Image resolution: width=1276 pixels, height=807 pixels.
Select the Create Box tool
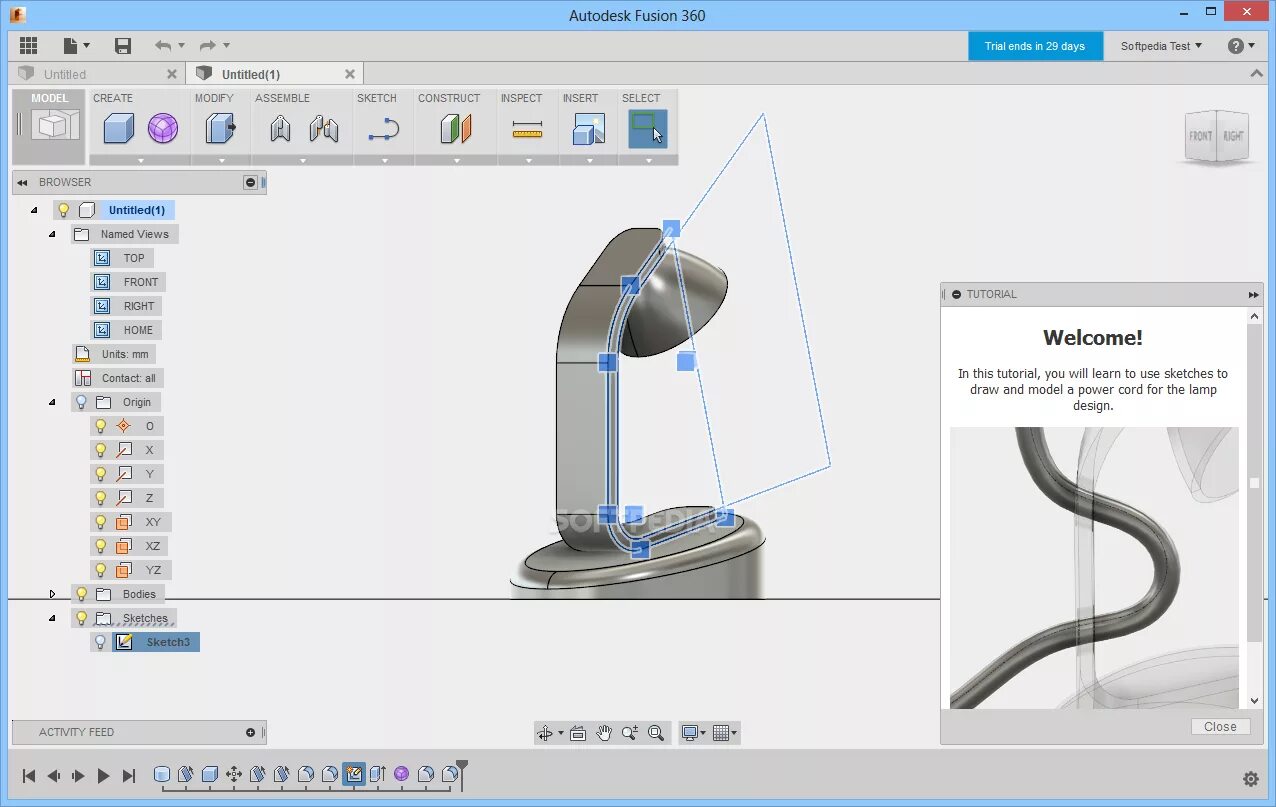(x=119, y=128)
